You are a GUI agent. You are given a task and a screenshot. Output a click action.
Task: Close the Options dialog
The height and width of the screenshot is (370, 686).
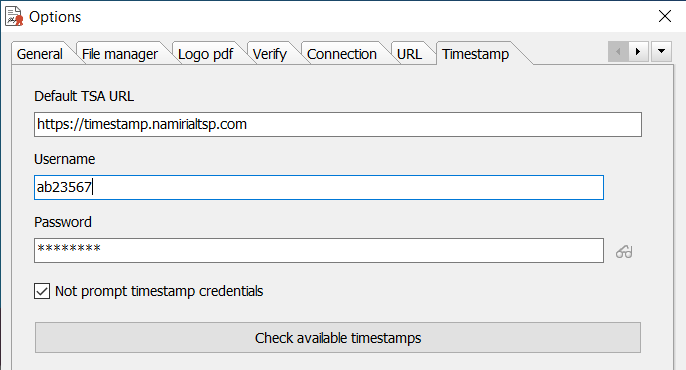tap(665, 16)
